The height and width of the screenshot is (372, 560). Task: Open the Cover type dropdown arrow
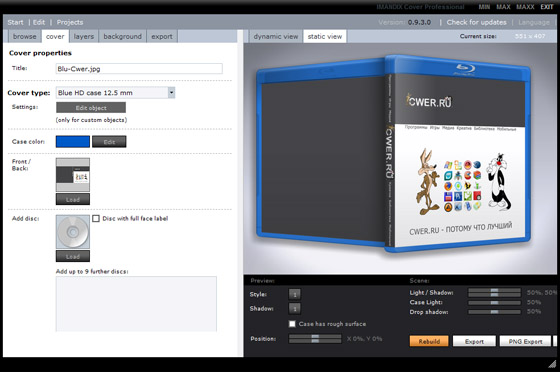[171, 93]
